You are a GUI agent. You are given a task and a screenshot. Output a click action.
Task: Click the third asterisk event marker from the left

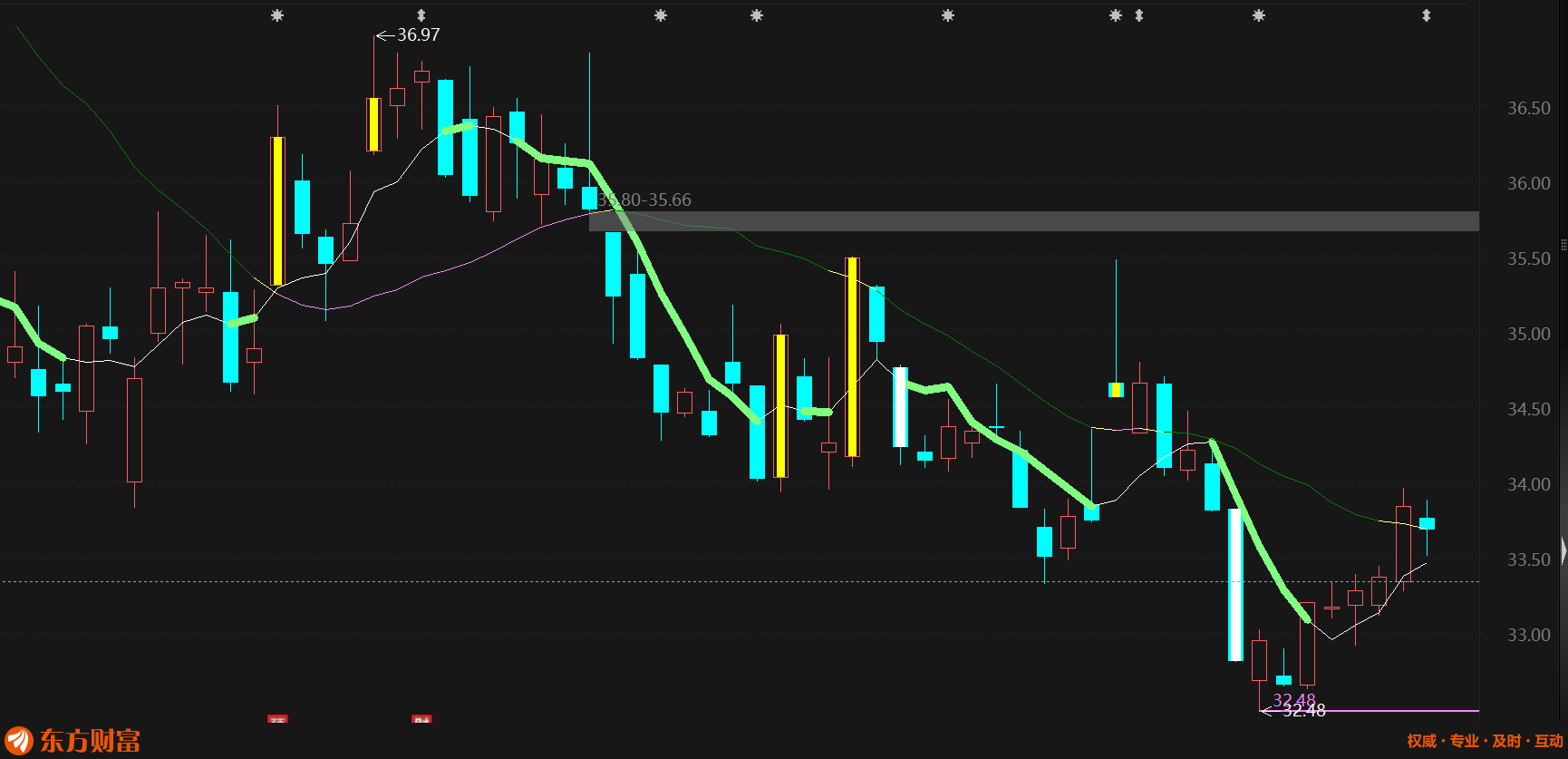(x=757, y=15)
